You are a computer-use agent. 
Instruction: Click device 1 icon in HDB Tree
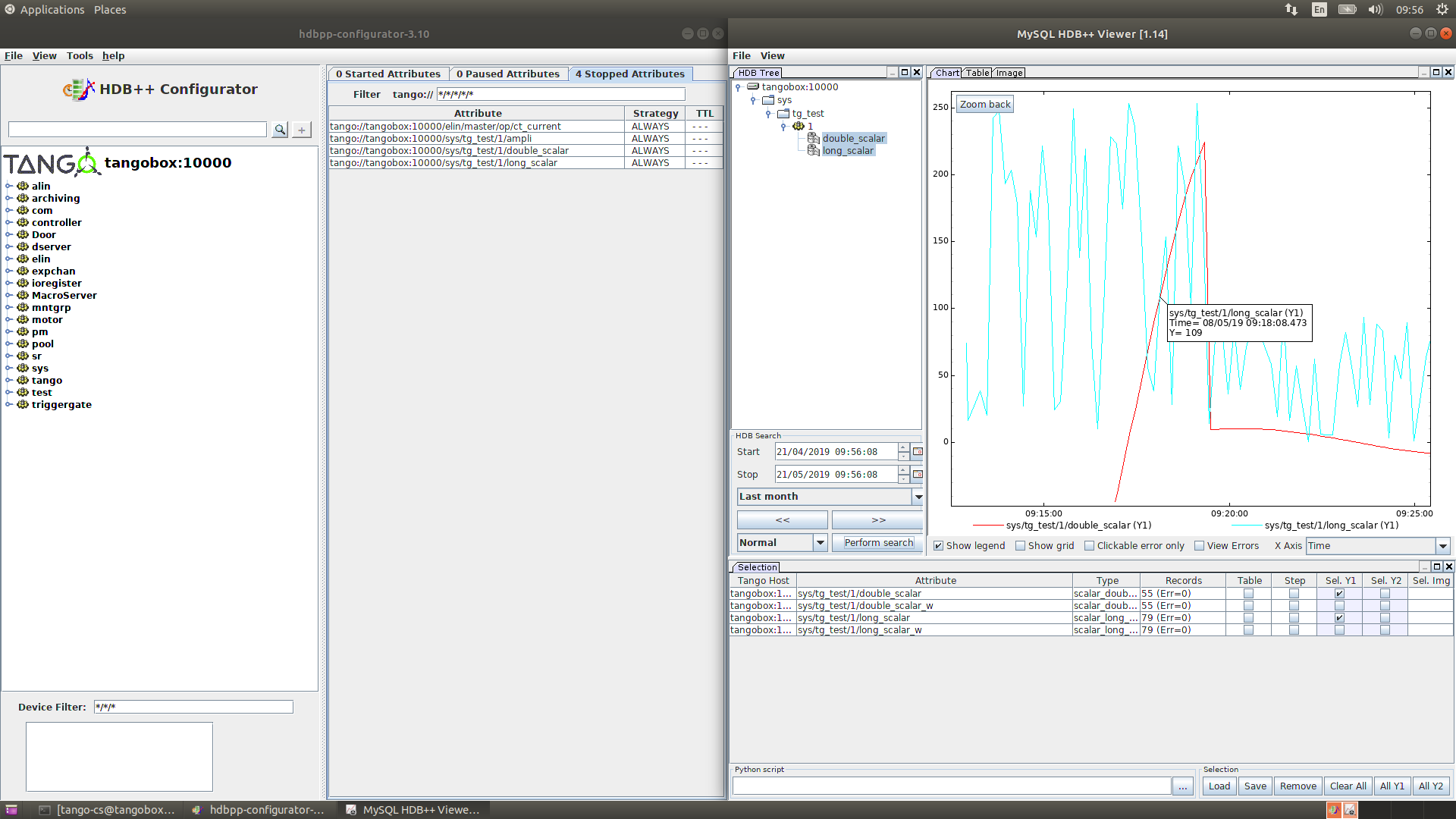pos(799,126)
